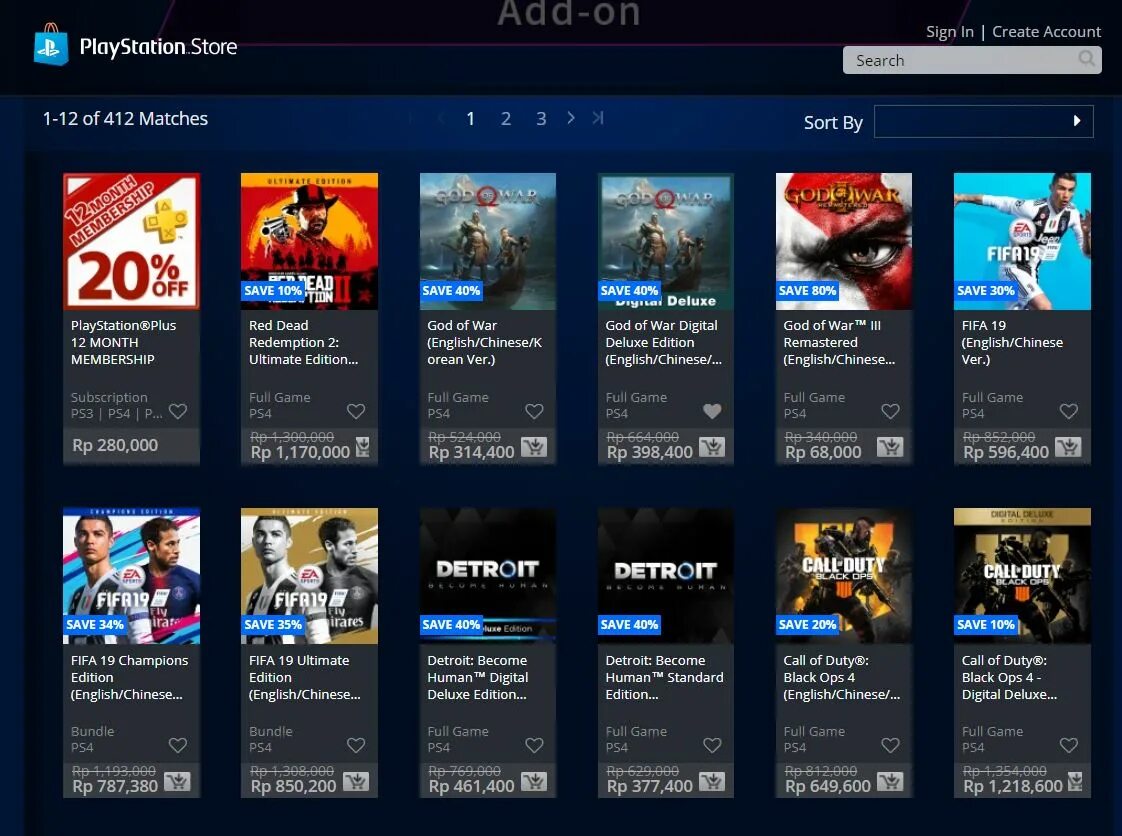Open Black Ops 4 SAVE 20% cover

click(x=844, y=575)
